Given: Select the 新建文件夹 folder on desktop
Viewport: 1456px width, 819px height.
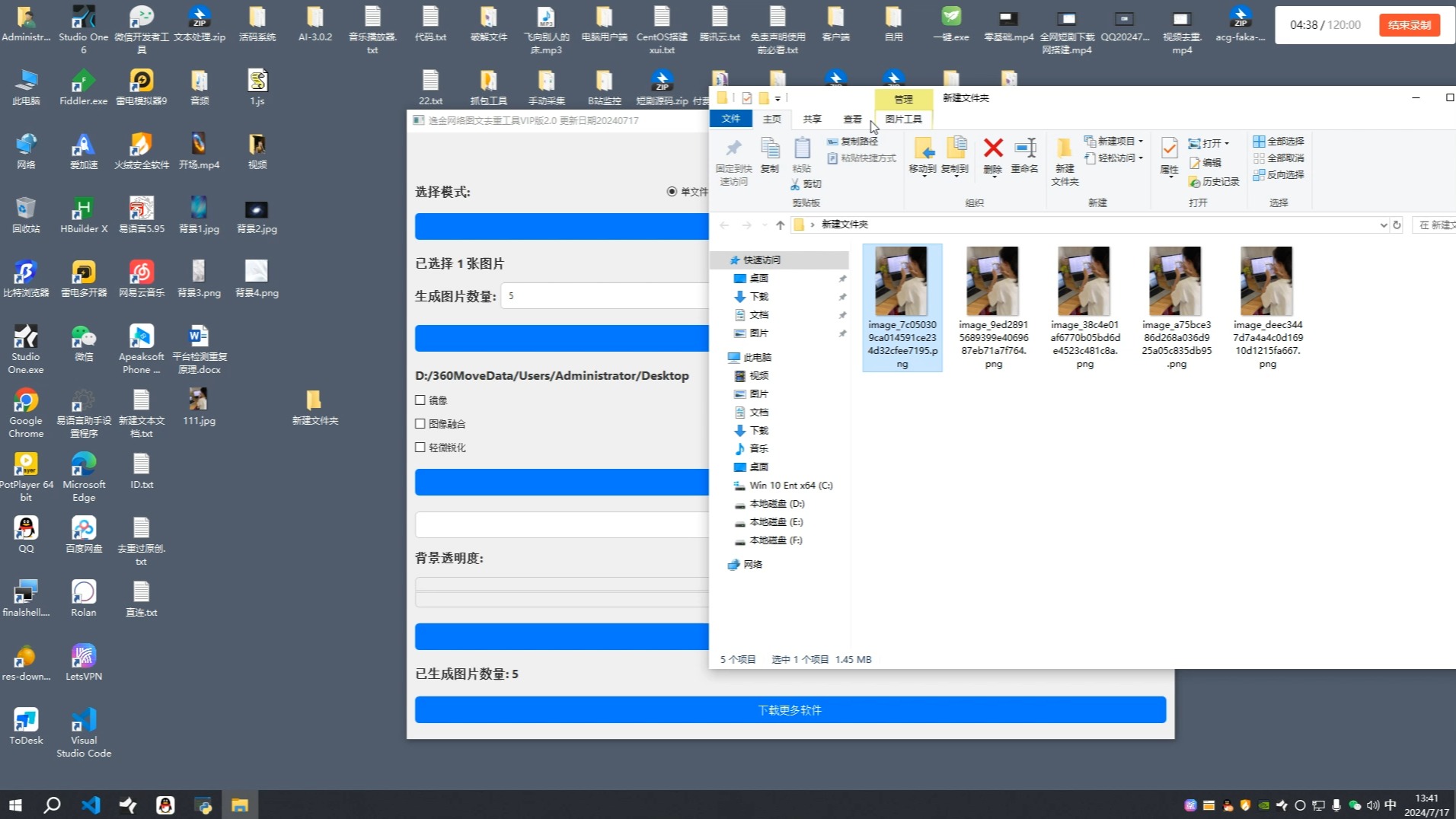Looking at the screenshot, I should point(315,407).
